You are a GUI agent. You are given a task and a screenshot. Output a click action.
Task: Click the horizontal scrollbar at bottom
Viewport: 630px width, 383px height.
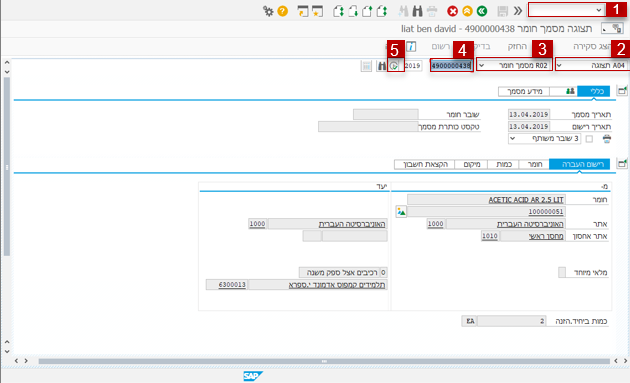[324, 361]
